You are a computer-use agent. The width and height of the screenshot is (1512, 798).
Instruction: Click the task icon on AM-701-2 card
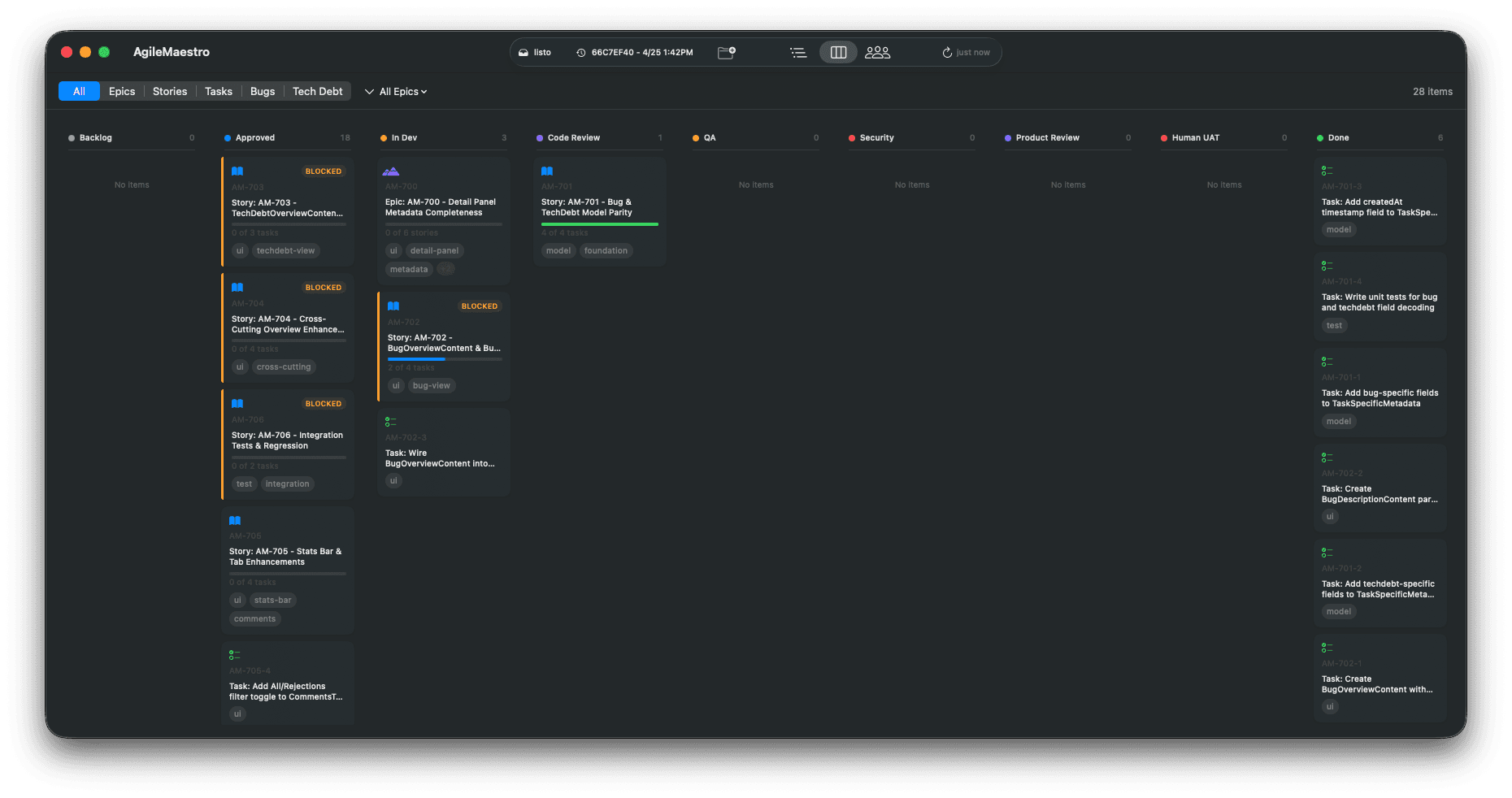click(x=1327, y=553)
